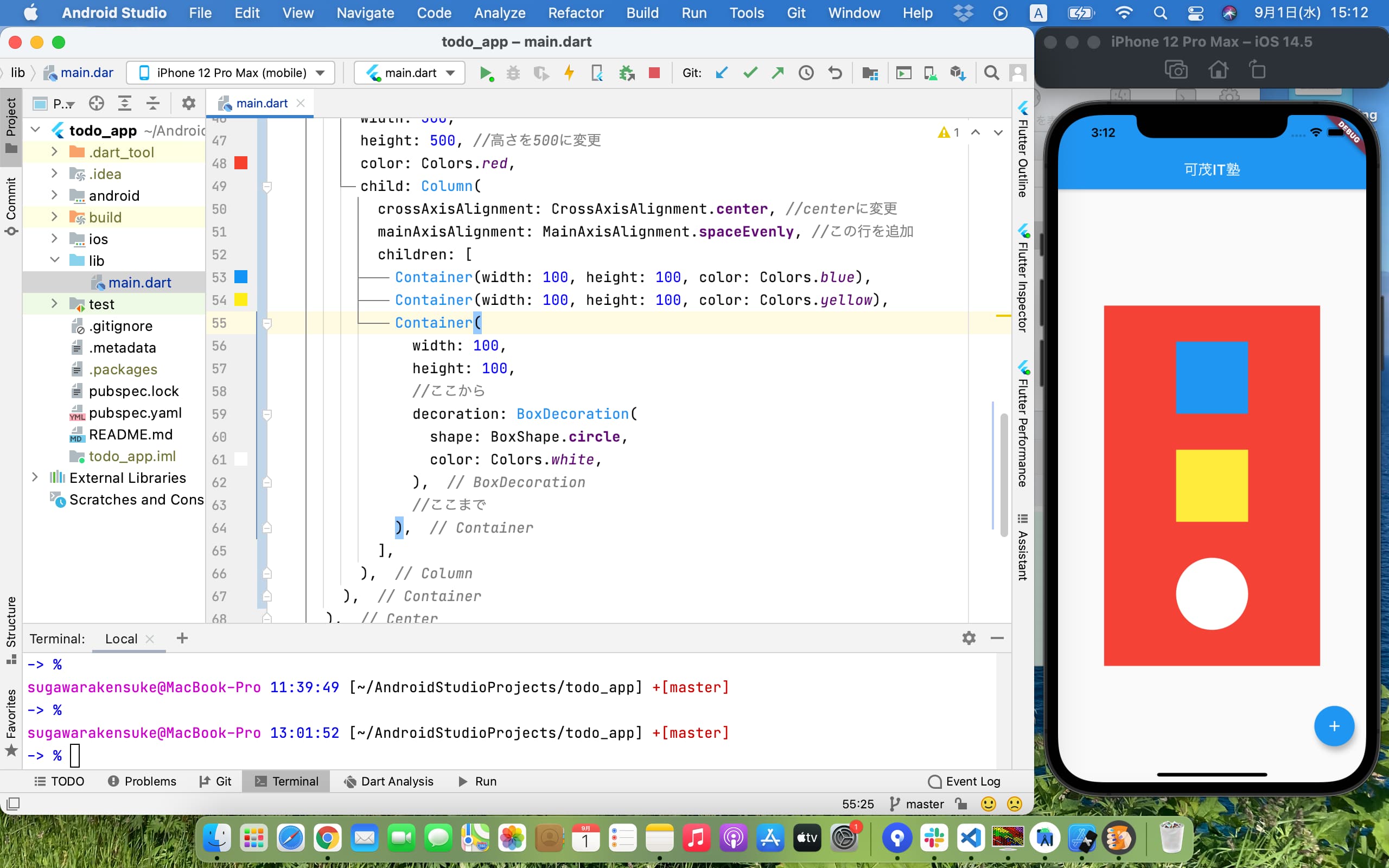Image resolution: width=1389 pixels, height=868 pixels.
Task: Rotate simulator device icon
Action: click(x=1257, y=69)
